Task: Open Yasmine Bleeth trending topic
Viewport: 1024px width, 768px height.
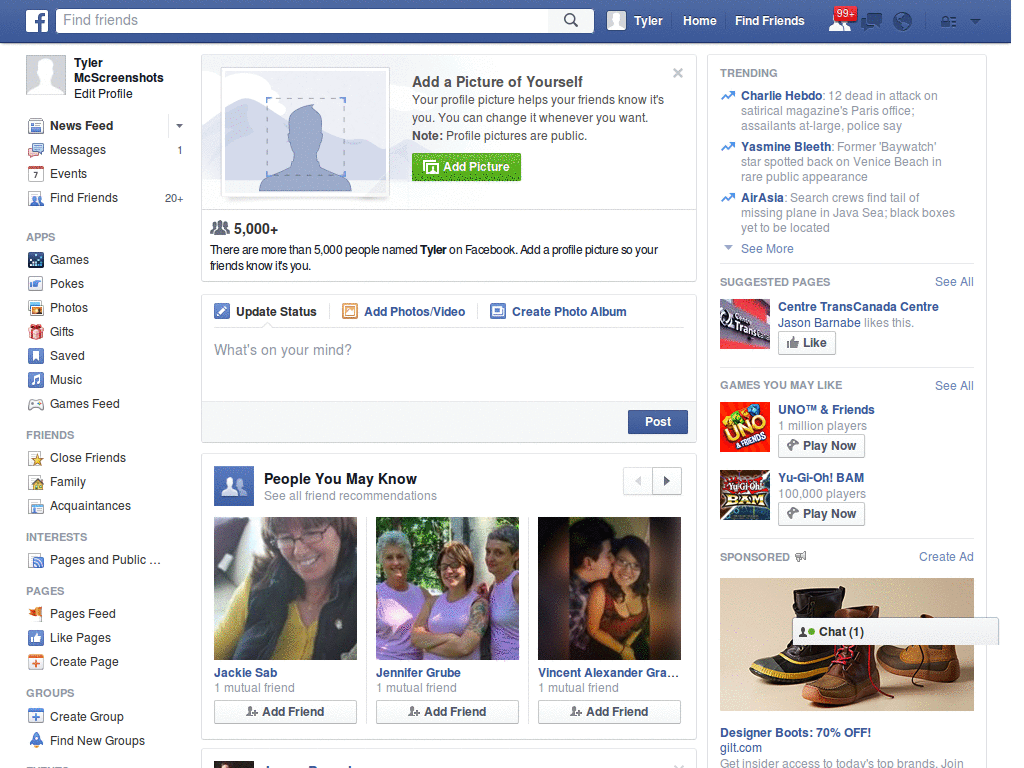Action: tap(786, 147)
